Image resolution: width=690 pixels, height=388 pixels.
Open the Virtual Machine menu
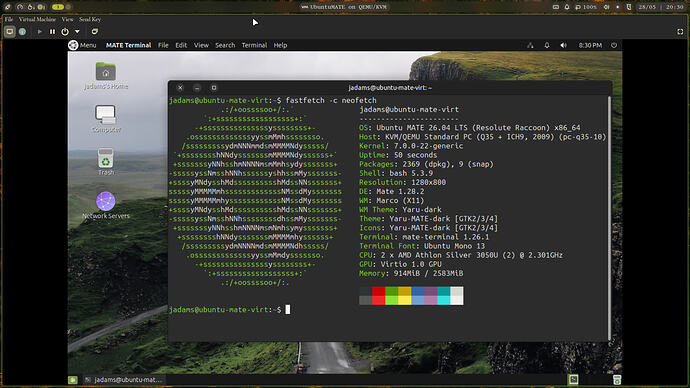(37, 19)
